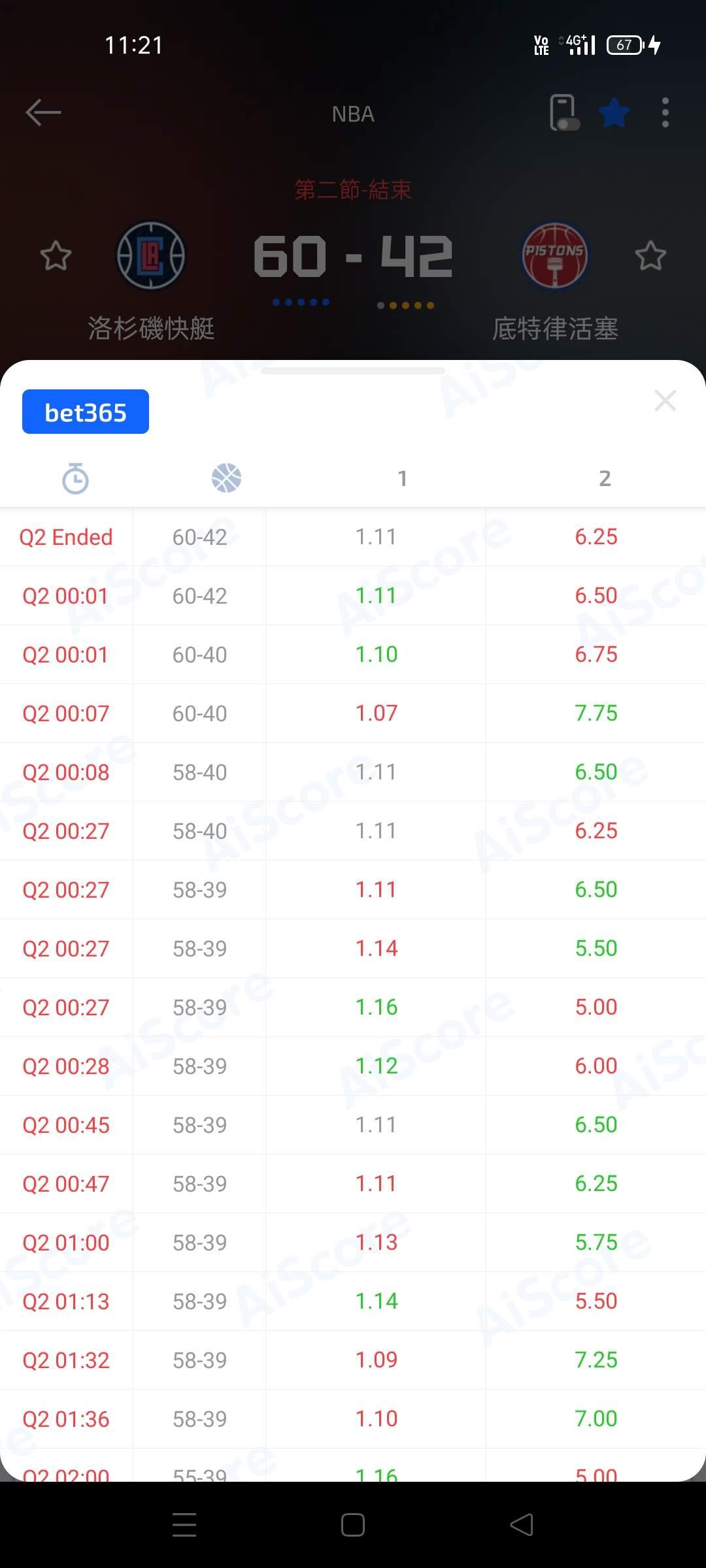The height and width of the screenshot is (1568, 706).
Task: Select column header 2 for away odds
Action: (605, 478)
